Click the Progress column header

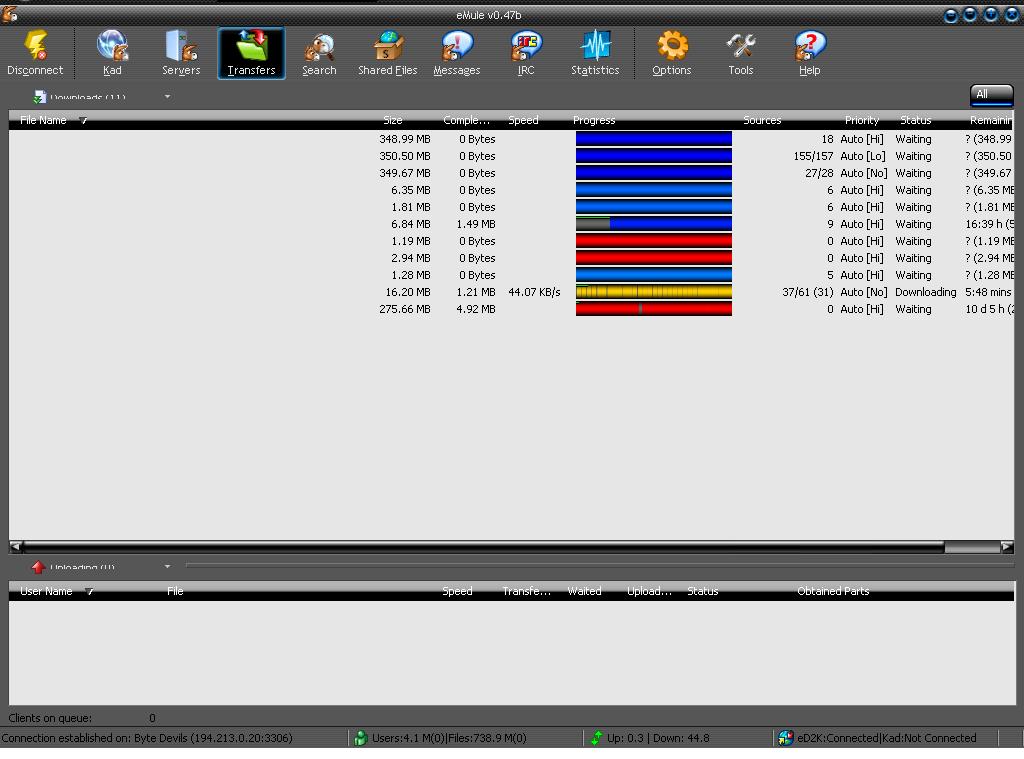(594, 120)
